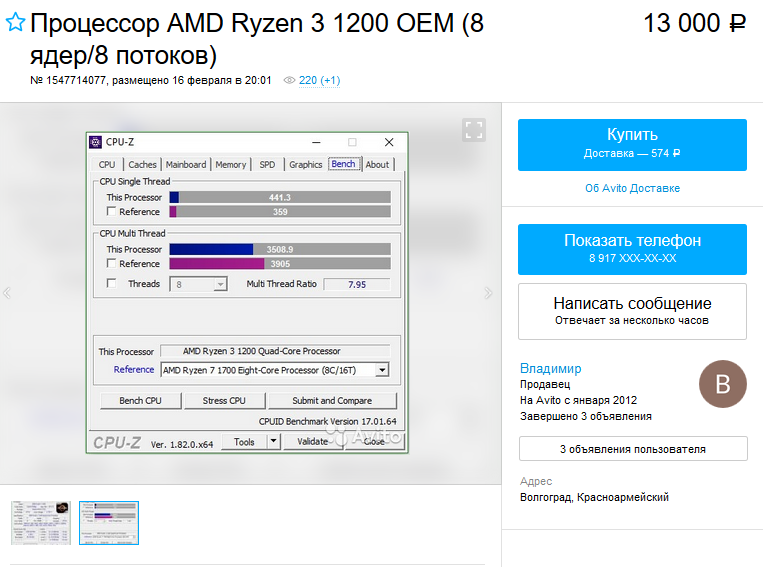Click the Tools button
763x567 pixels.
click(244, 442)
